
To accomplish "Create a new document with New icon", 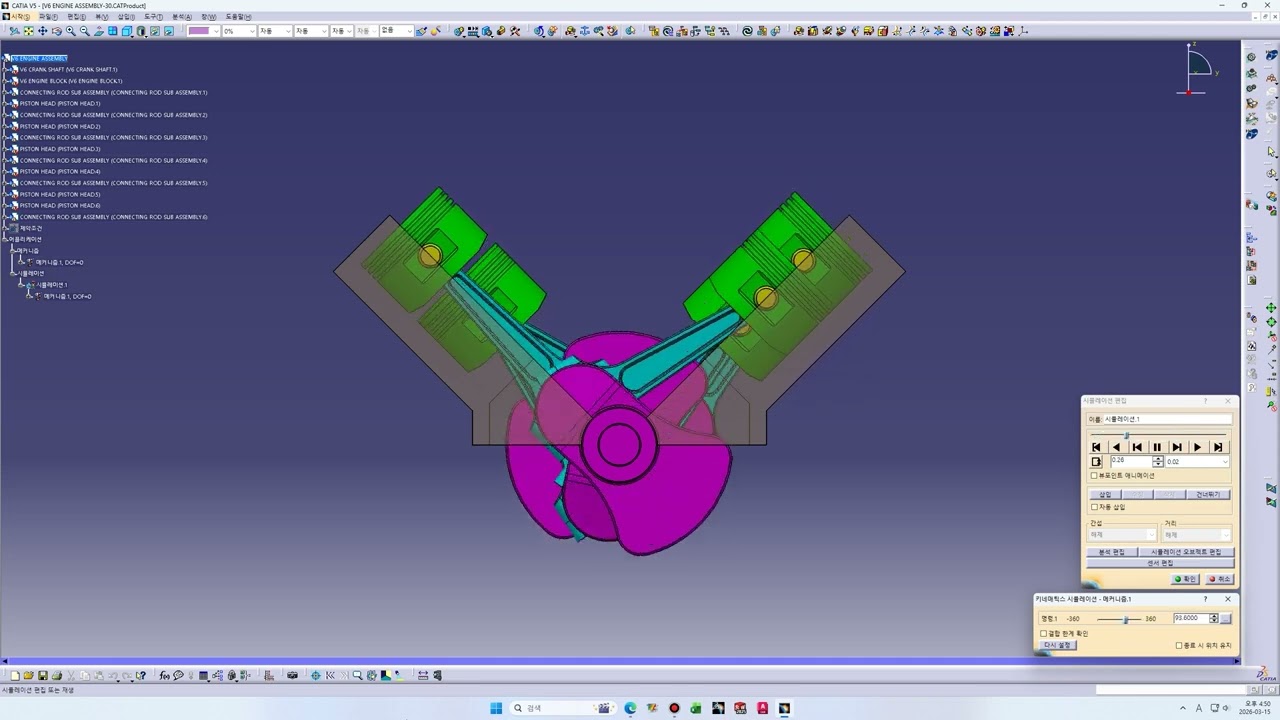I will [x=15, y=675].
